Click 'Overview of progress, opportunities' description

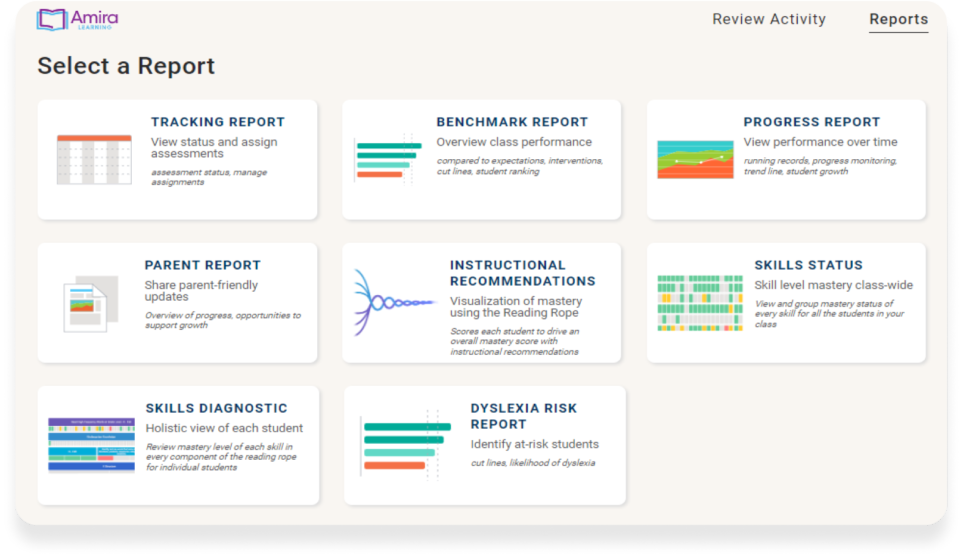click(222, 320)
